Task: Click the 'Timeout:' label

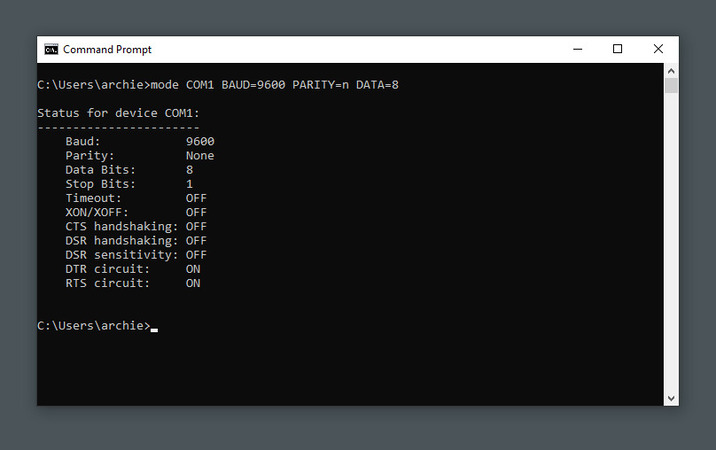Action: click(93, 198)
